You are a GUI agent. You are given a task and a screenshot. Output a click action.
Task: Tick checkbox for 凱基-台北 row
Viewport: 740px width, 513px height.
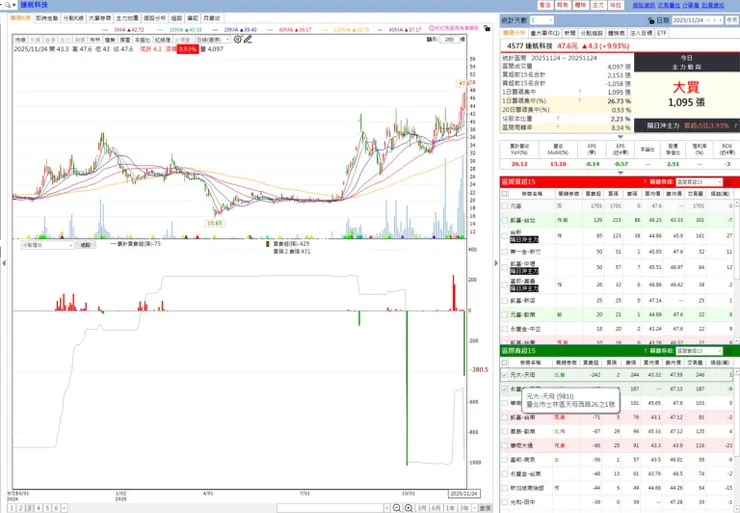[x=505, y=220]
